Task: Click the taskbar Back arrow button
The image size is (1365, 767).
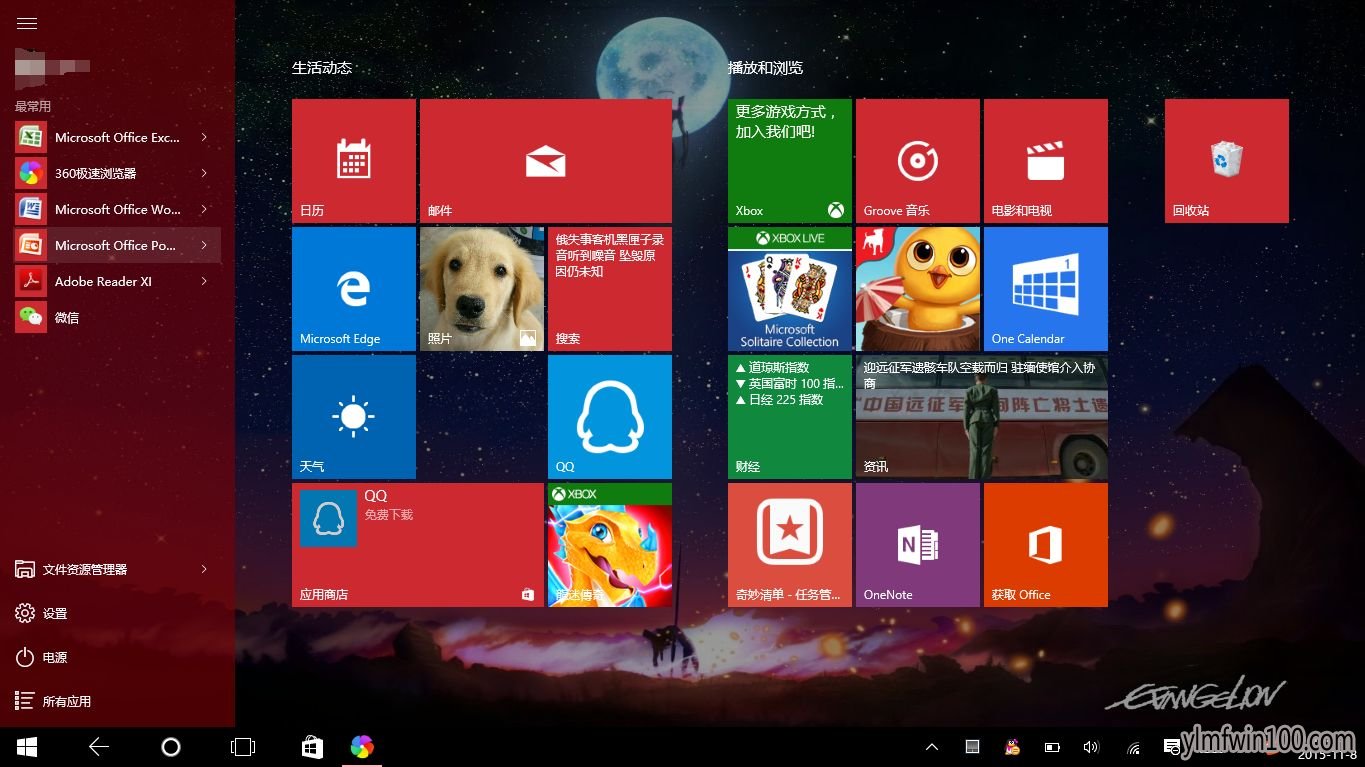Action: point(98,746)
